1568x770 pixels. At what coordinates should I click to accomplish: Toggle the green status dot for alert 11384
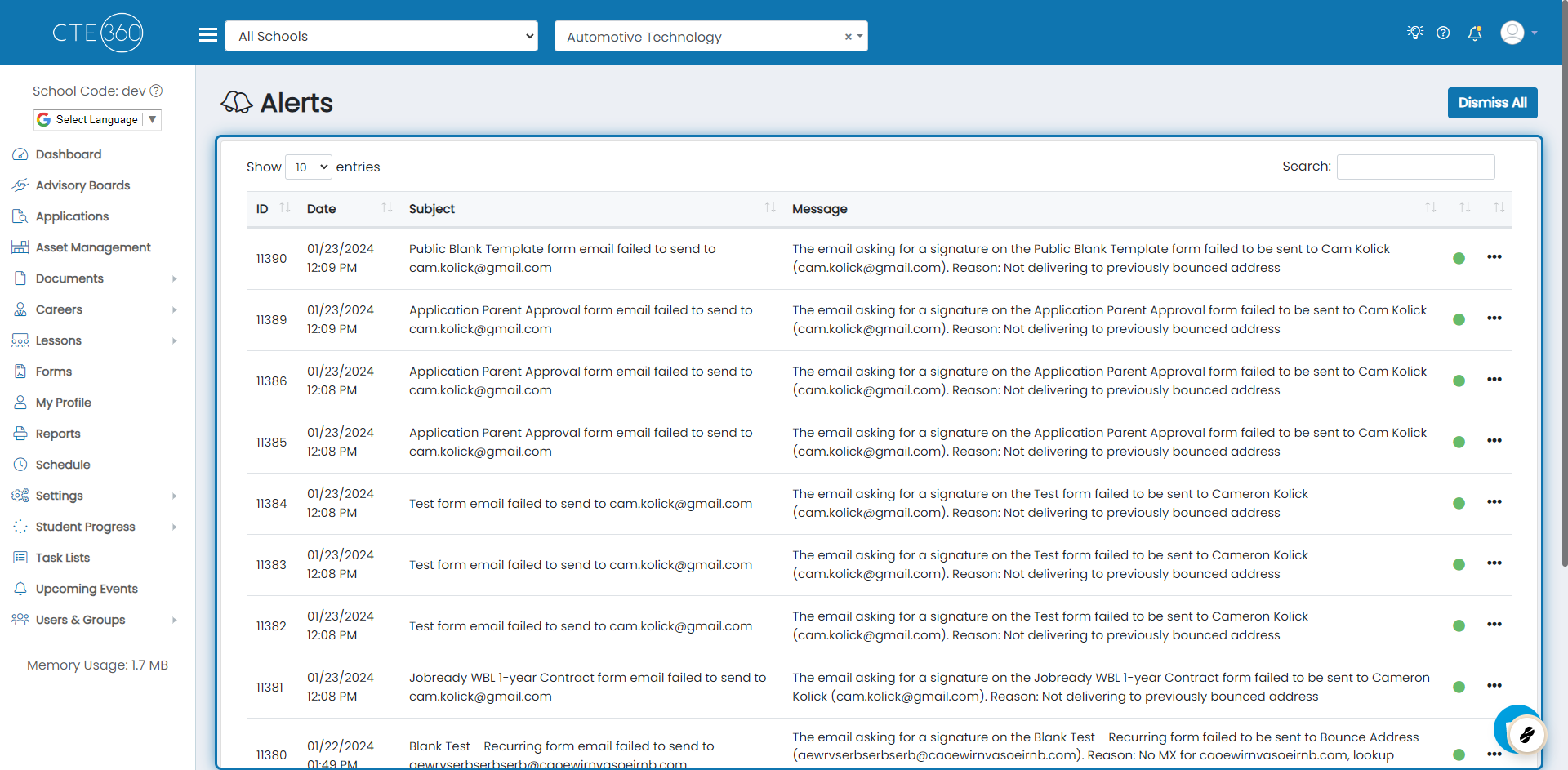1459,503
